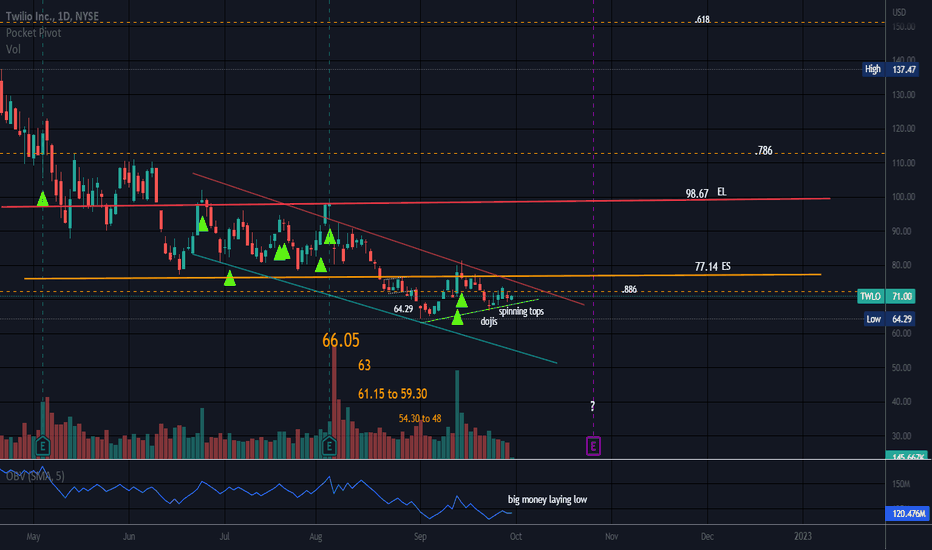Click the orange 63 annotation
This screenshot has width=932, height=550.
(x=364, y=365)
